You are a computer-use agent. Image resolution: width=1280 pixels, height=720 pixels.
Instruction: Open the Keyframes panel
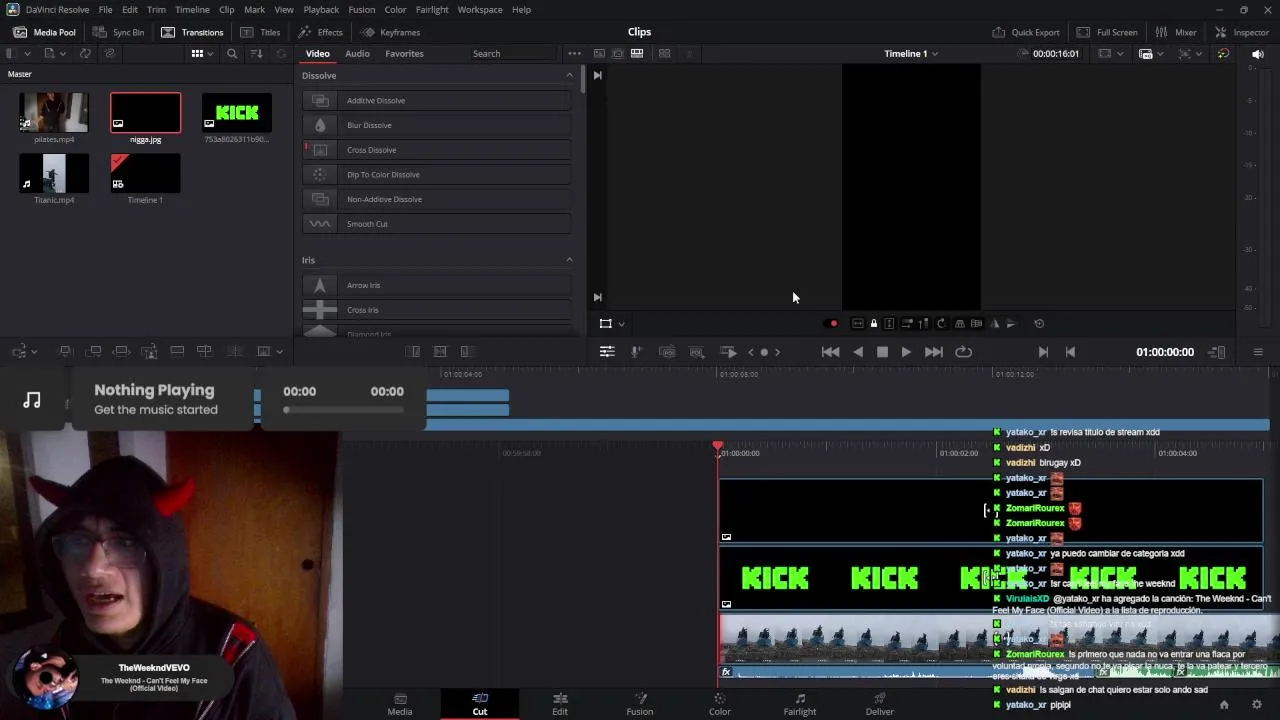pyautogui.click(x=390, y=32)
